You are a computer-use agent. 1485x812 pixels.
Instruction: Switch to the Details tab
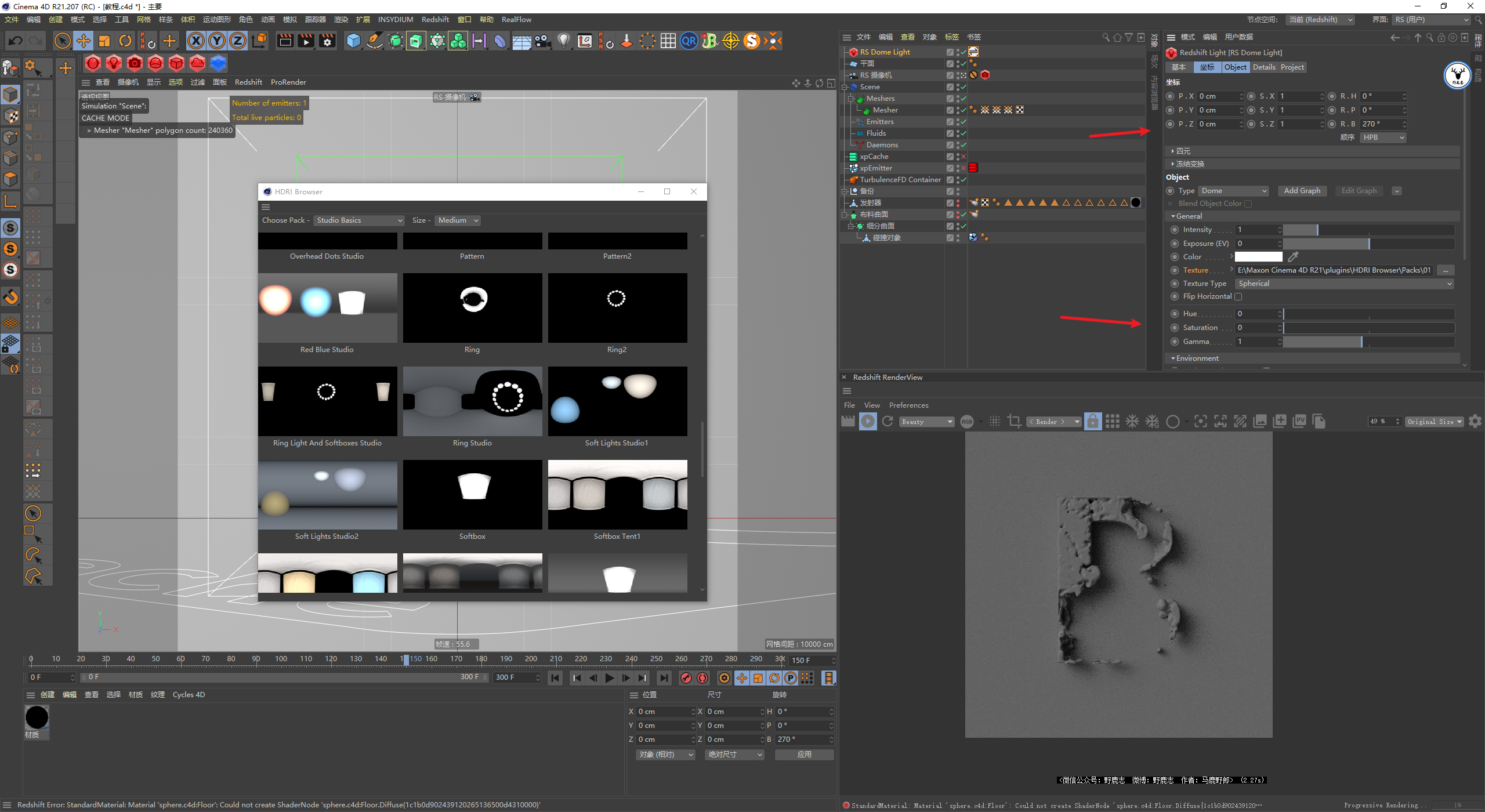[x=1263, y=67]
